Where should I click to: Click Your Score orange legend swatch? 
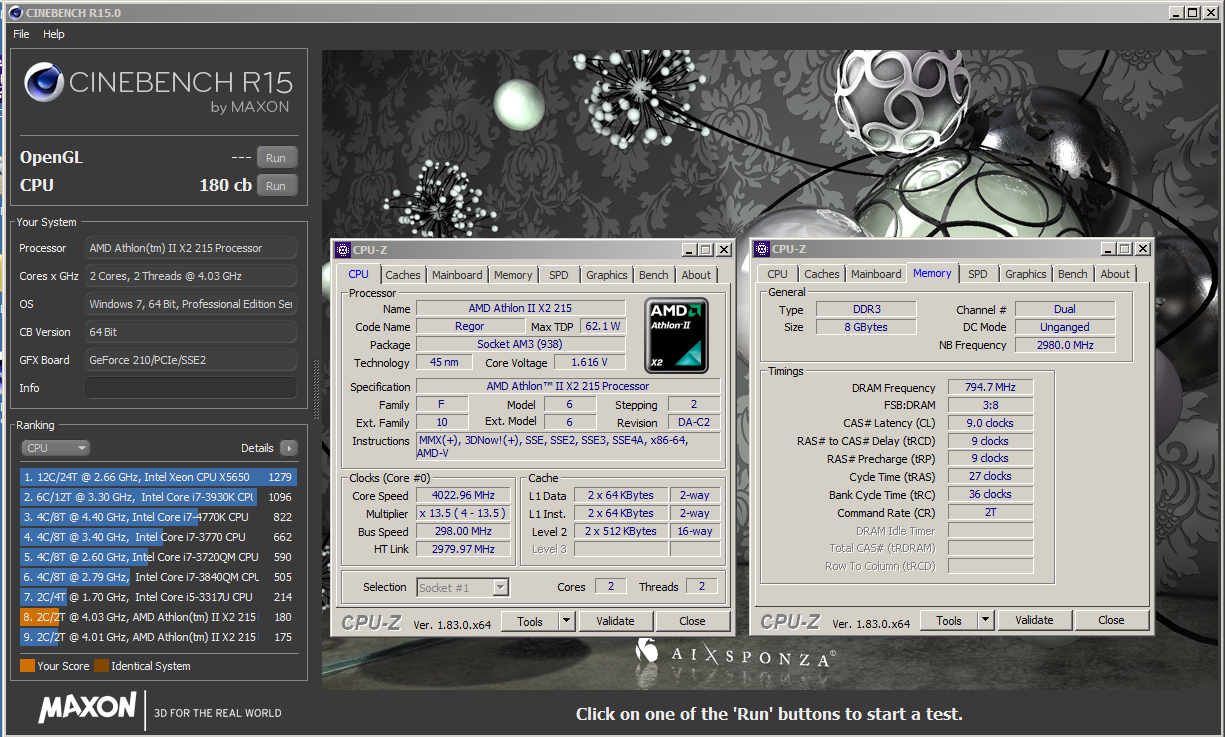[x=27, y=666]
